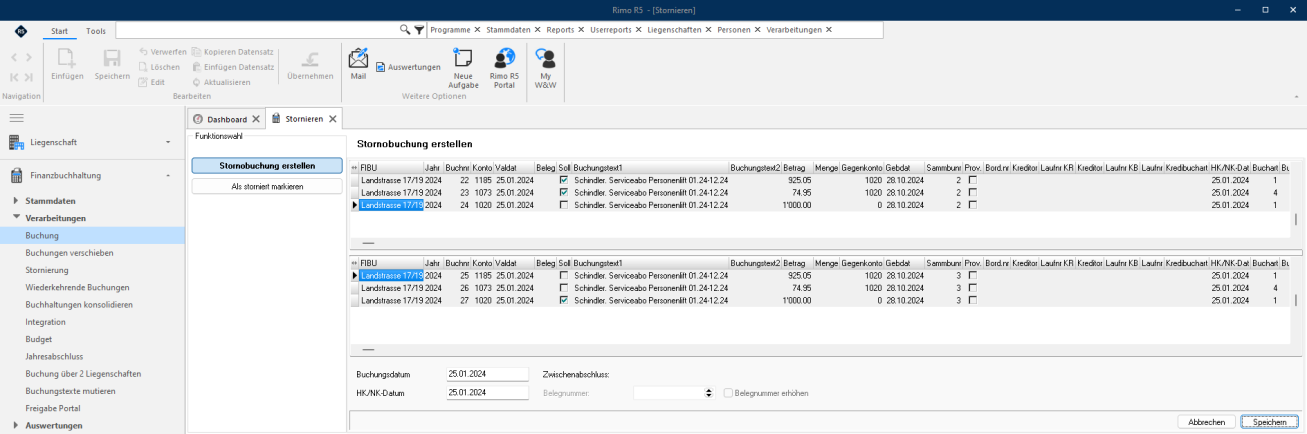The width and height of the screenshot is (1307, 434).
Task: Remove the Programme search tag
Action: tap(477, 30)
